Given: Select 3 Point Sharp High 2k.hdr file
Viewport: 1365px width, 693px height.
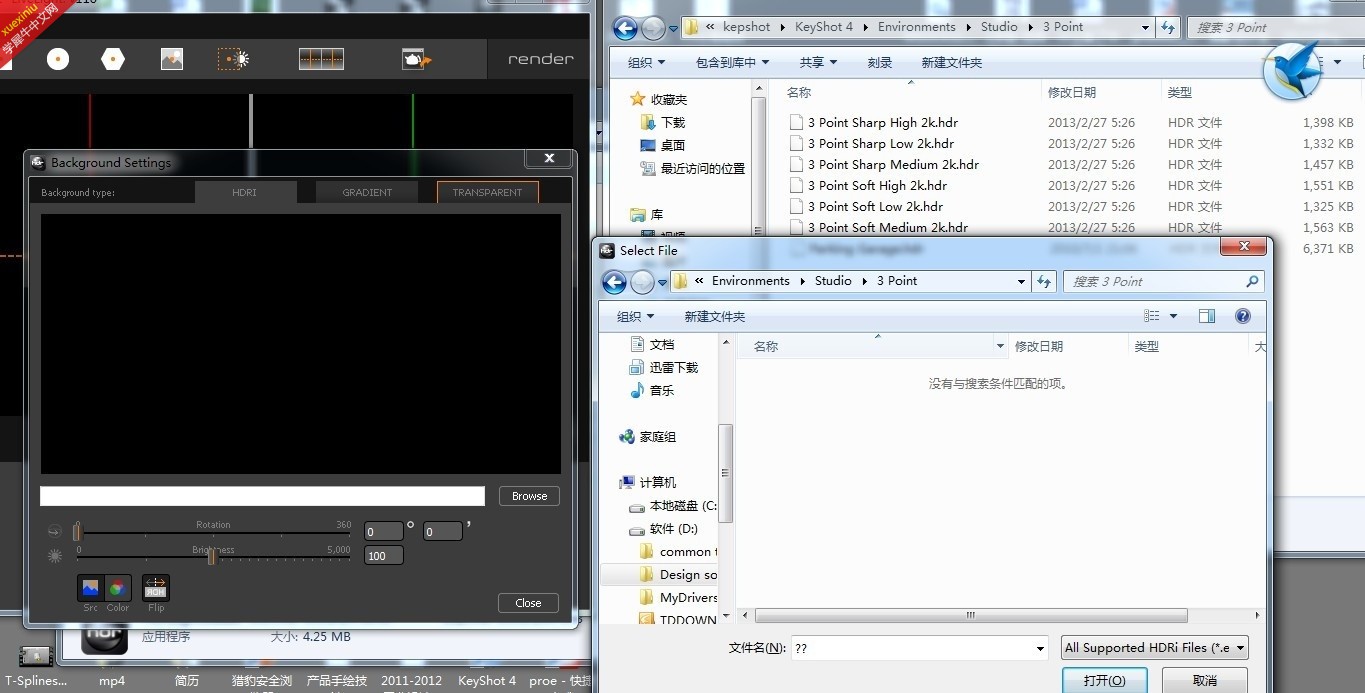Looking at the screenshot, I should pyautogui.click(x=883, y=122).
